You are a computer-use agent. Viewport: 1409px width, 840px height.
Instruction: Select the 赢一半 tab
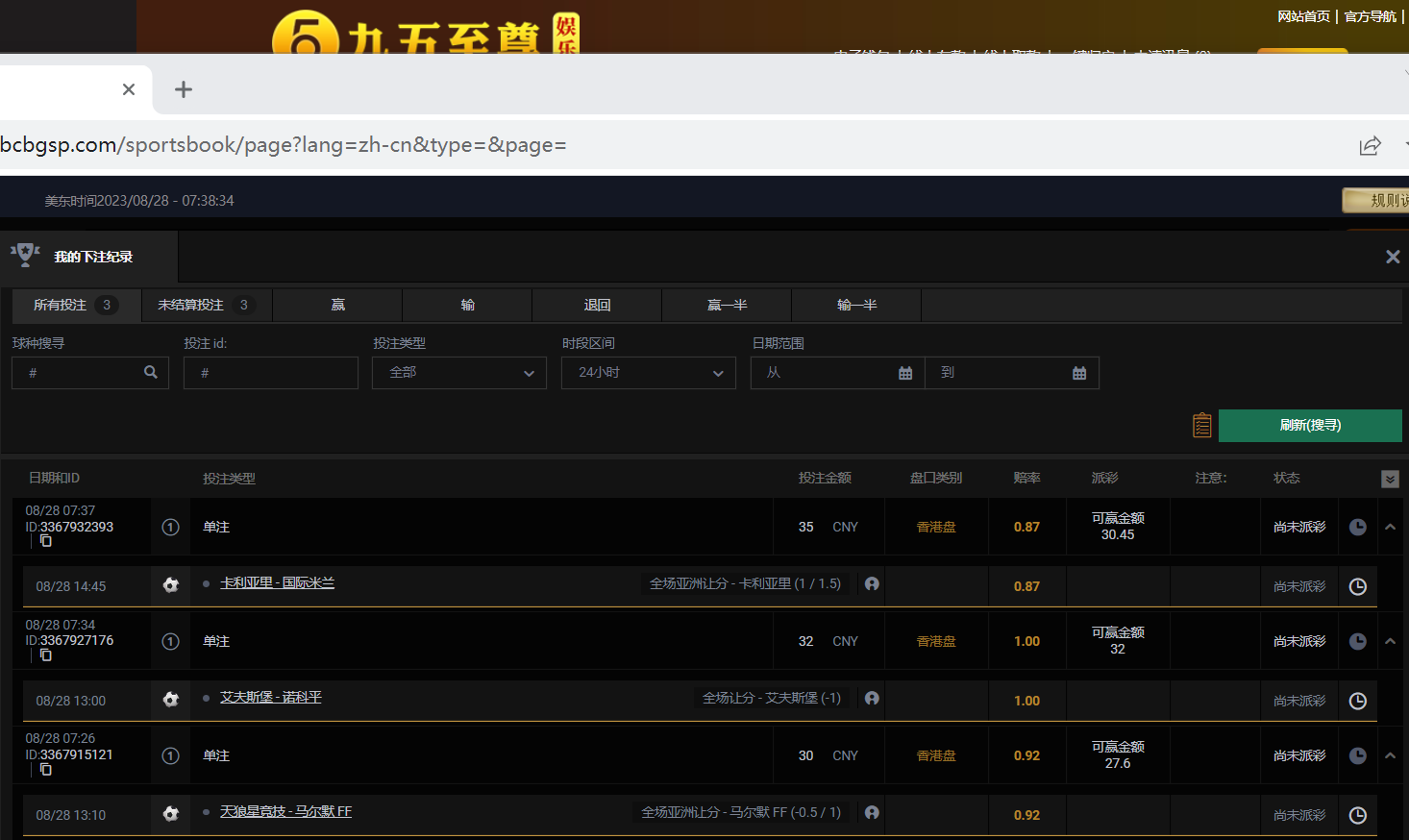(x=727, y=305)
